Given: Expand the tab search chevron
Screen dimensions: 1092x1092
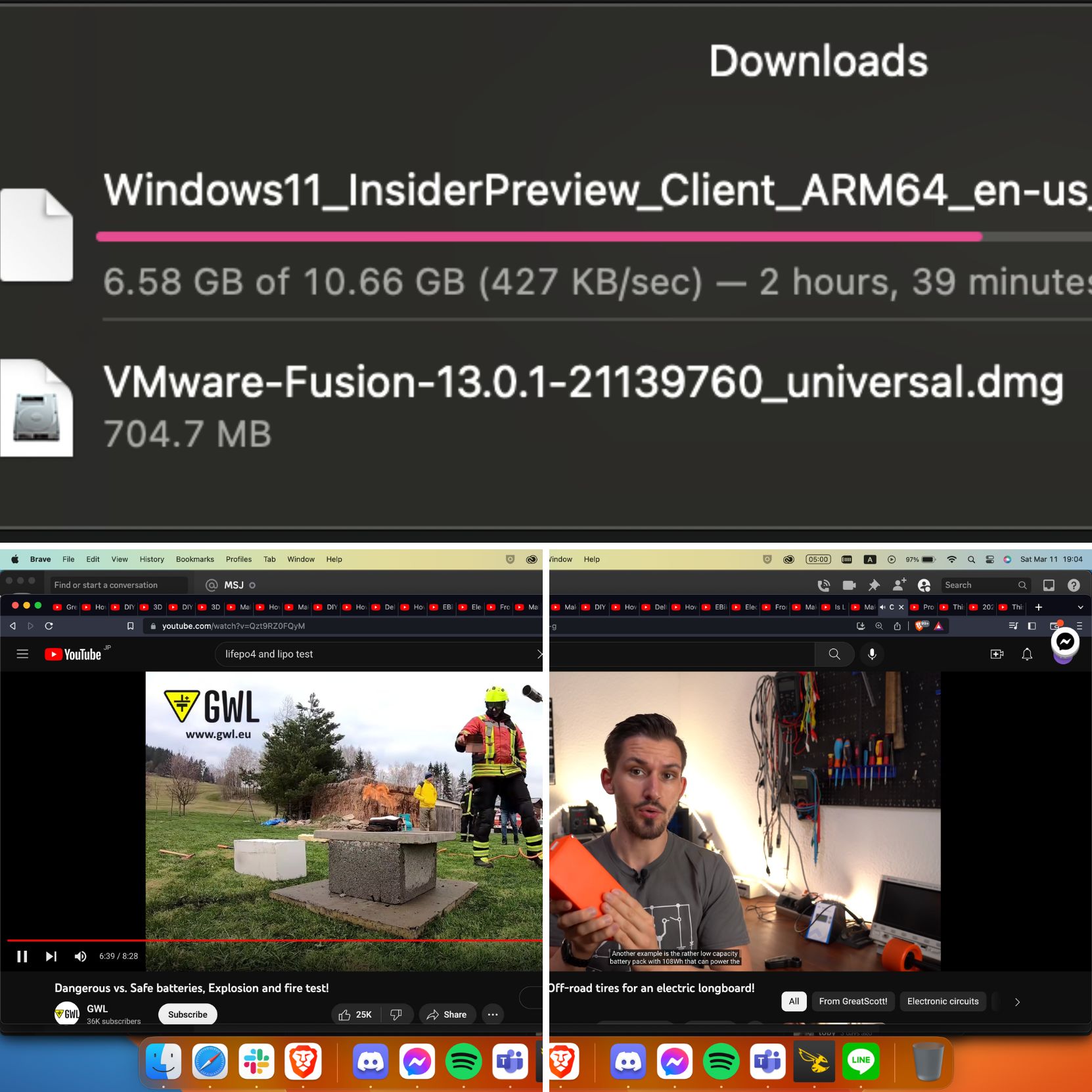Looking at the screenshot, I should coord(1080,607).
